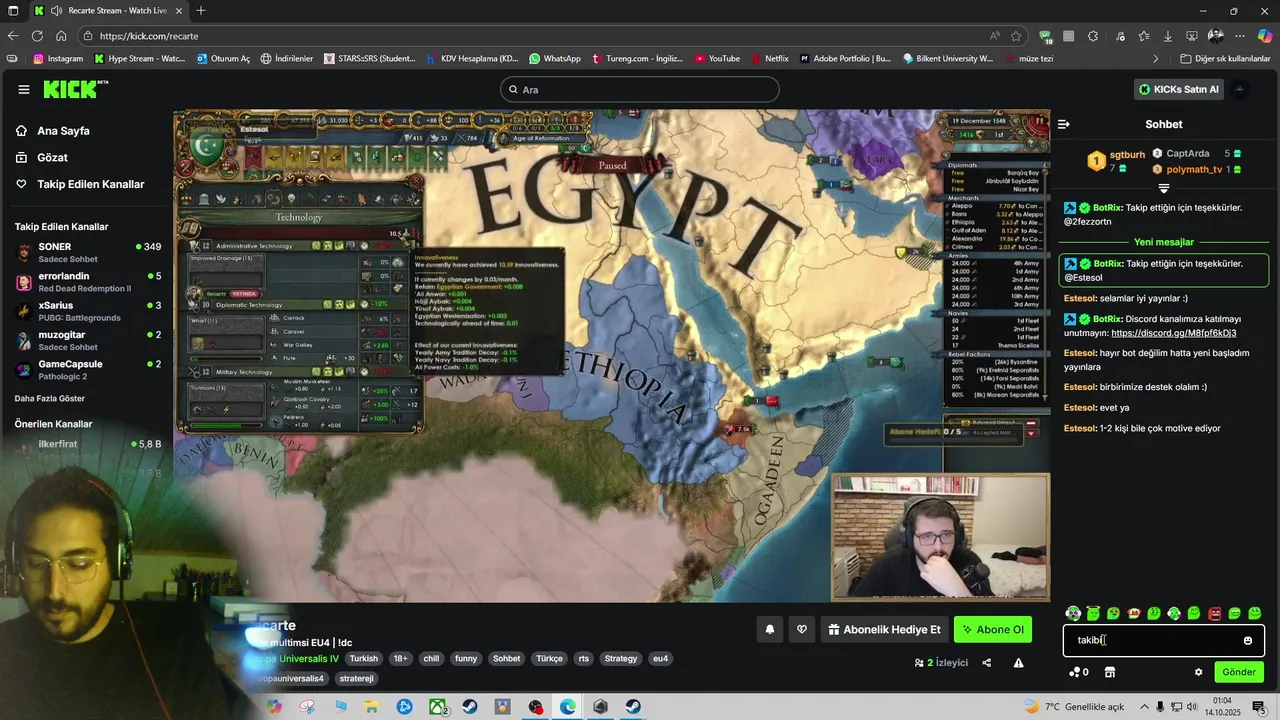1280x720 pixels.
Task: Open Takip Edilen Kanallar page
Action: [80, 184]
